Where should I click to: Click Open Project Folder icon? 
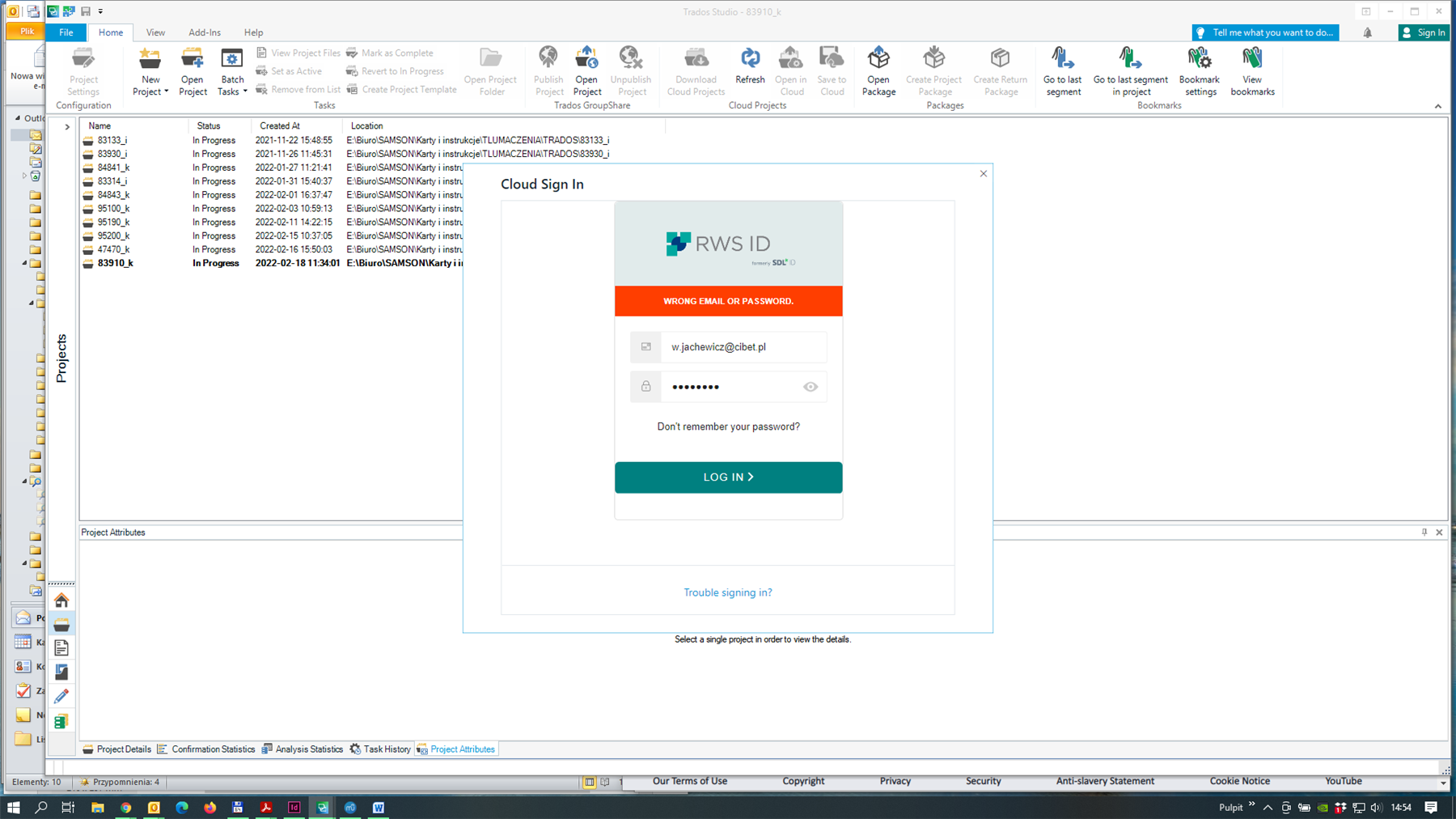click(x=490, y=58)
